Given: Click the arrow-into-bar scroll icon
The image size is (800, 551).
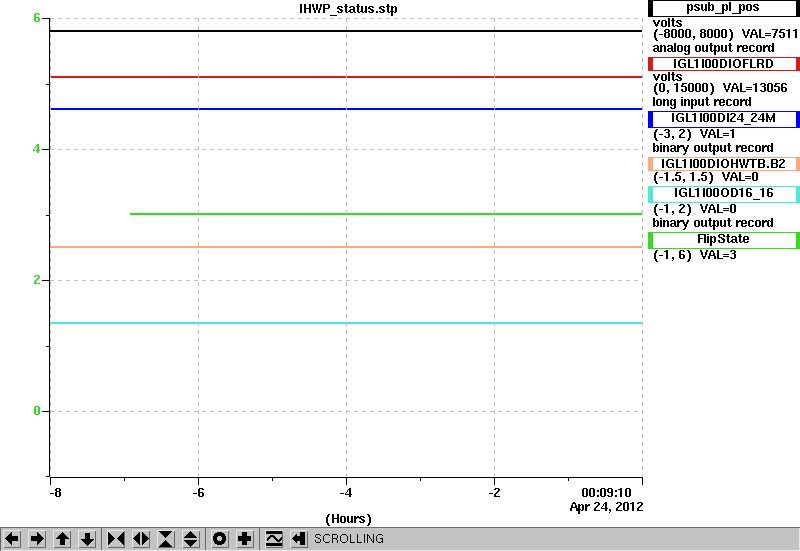Looking at the screenshot, I should pos(299,539).
